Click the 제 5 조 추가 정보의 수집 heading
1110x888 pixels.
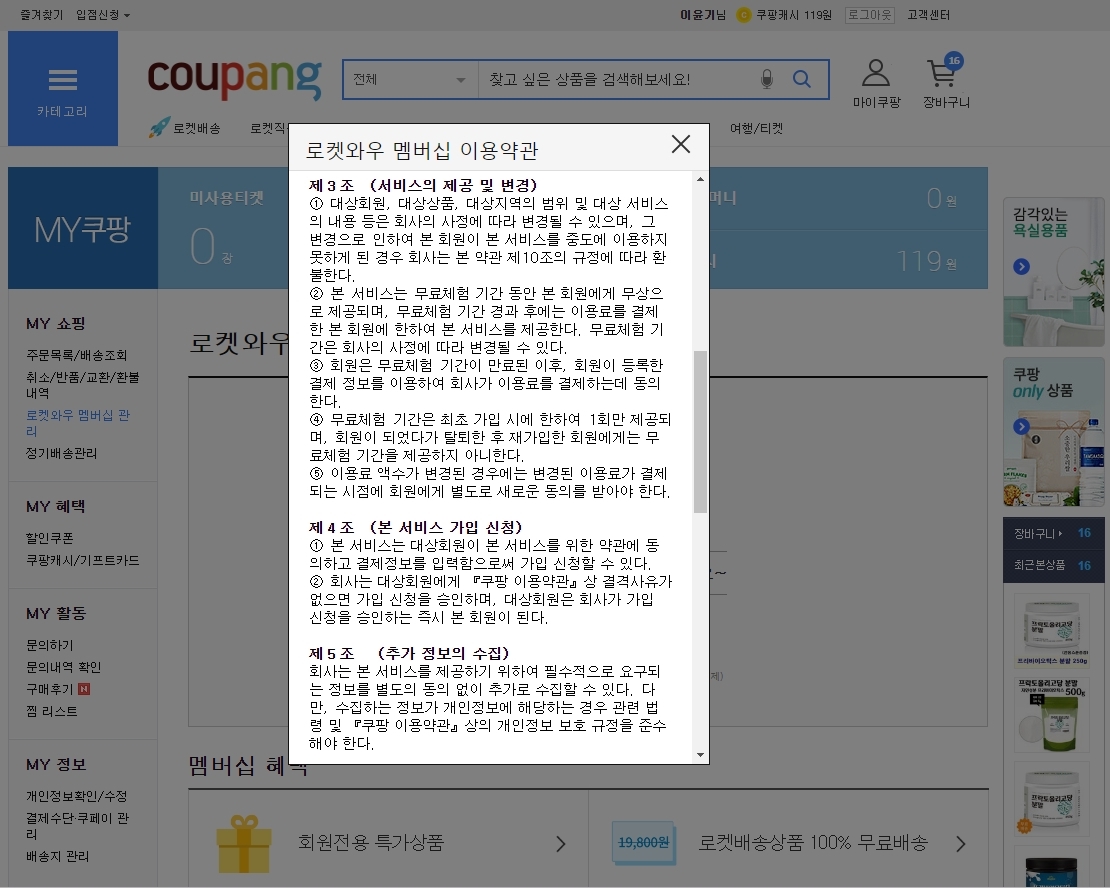point(409,653)
